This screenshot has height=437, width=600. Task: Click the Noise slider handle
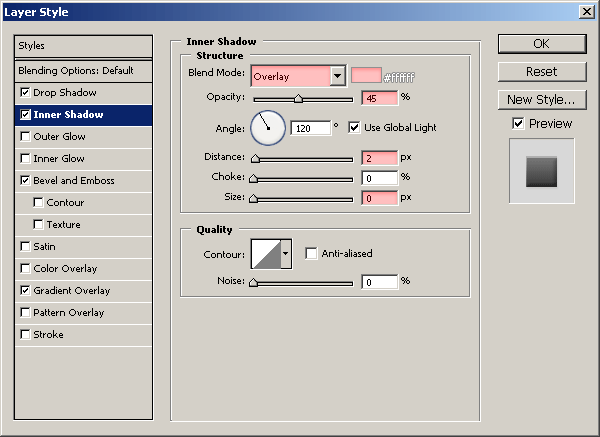point(253,283)
